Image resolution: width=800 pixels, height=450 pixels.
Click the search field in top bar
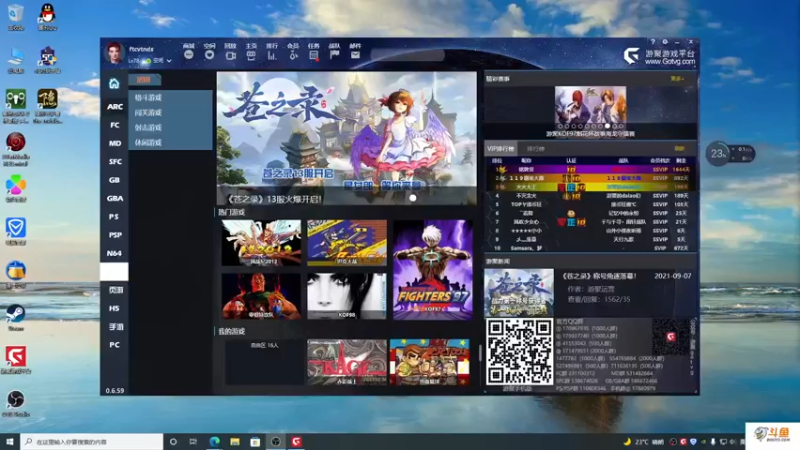tap(408, 55)
